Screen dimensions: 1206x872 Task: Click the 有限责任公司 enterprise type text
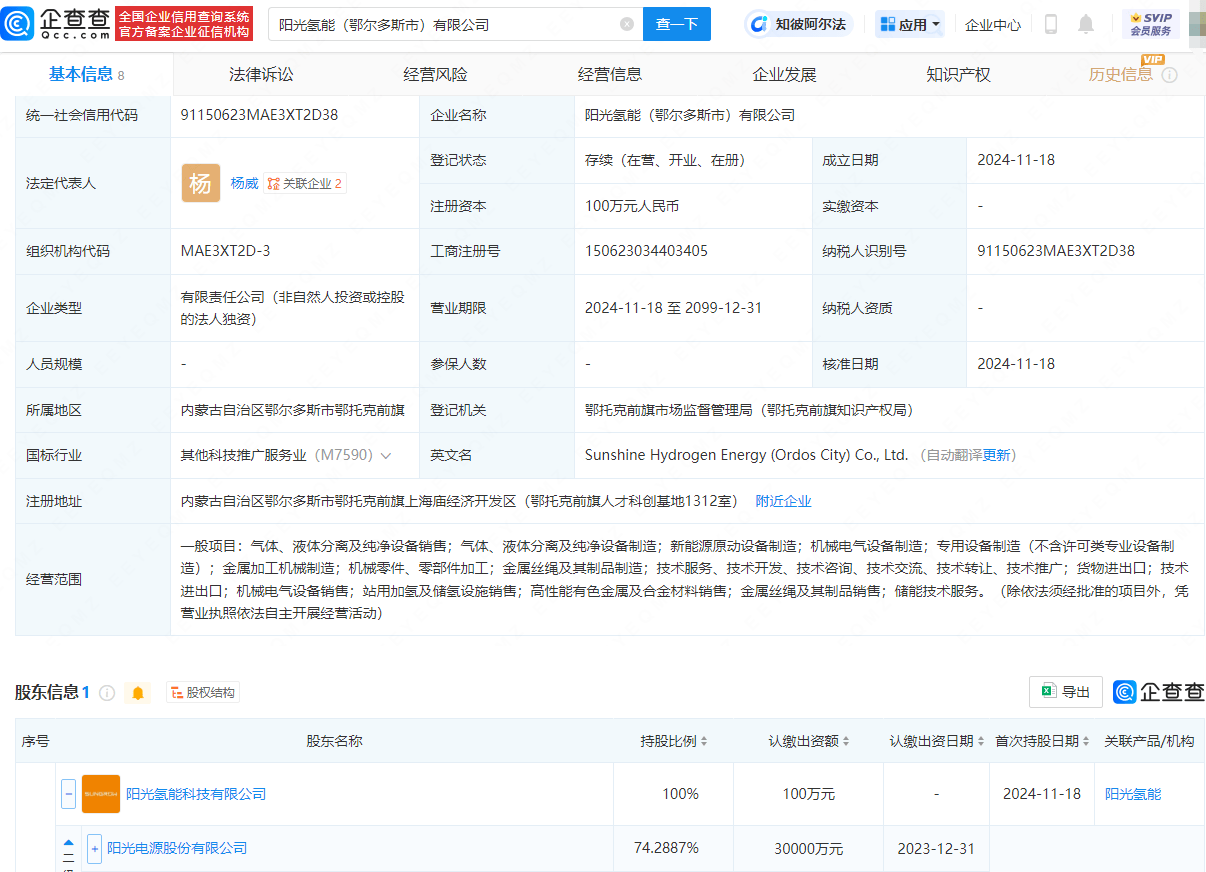tap(293, 308)
